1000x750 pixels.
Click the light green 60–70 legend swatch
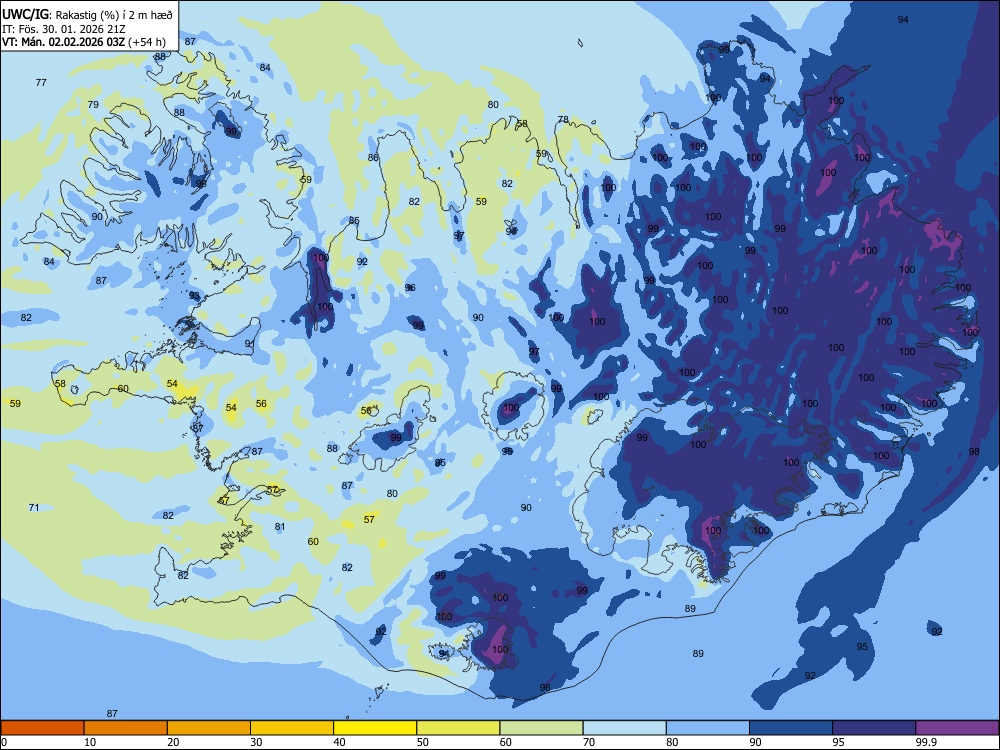541,728
